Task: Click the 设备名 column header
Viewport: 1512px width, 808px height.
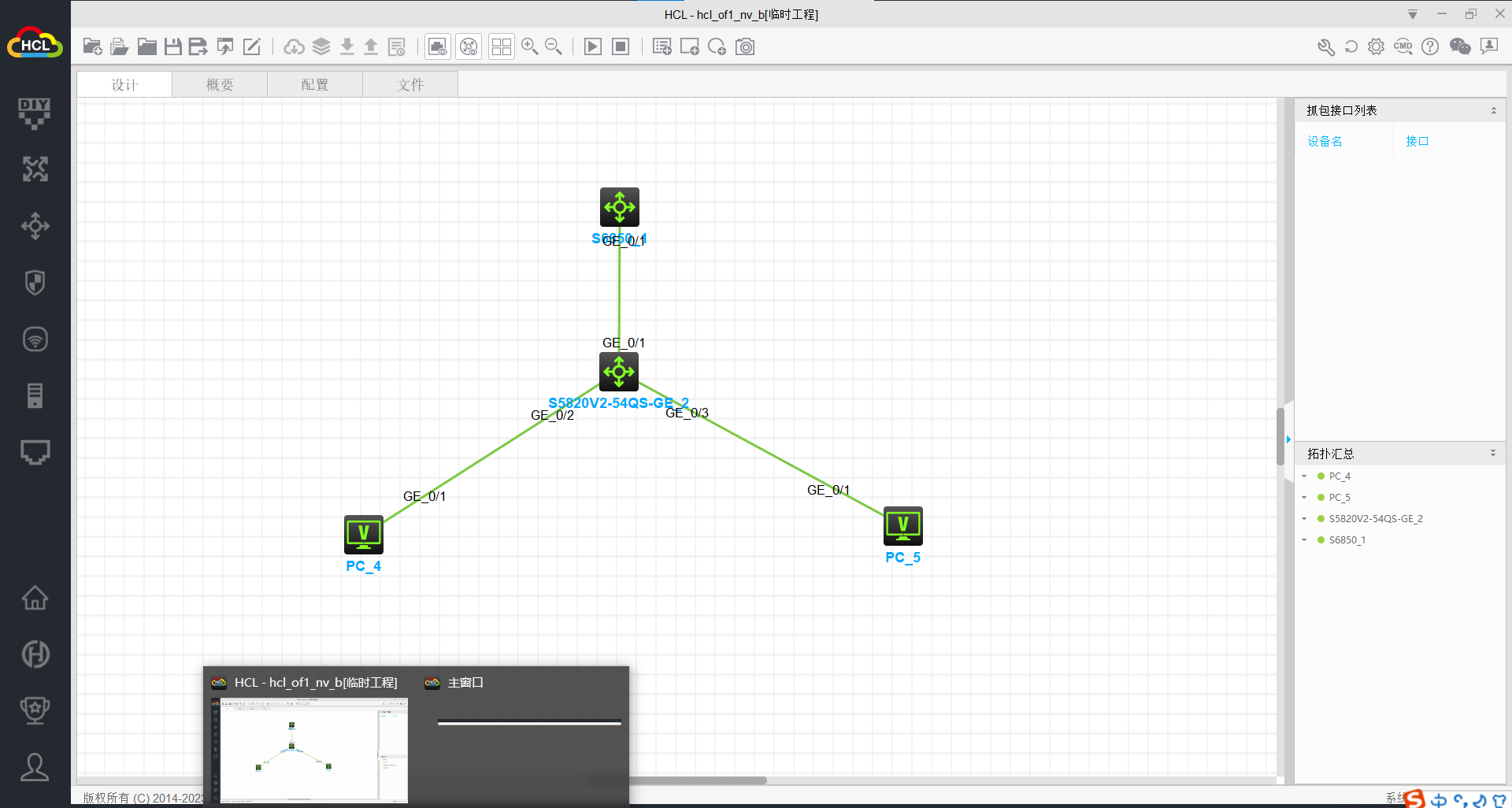Action: point(1325,141)
